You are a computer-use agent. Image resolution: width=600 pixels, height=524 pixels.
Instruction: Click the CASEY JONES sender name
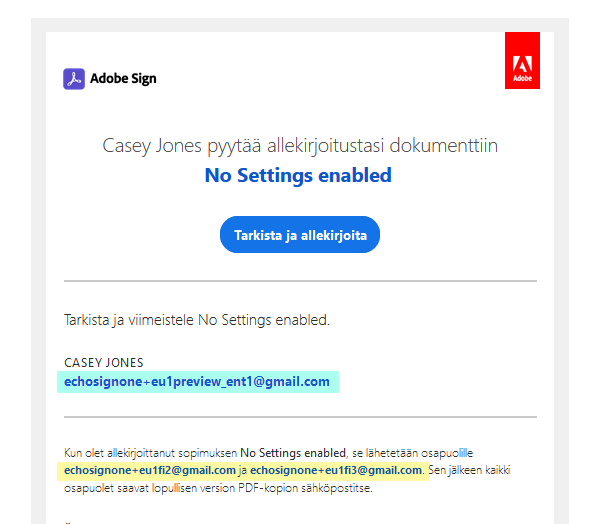pos(104,362)
